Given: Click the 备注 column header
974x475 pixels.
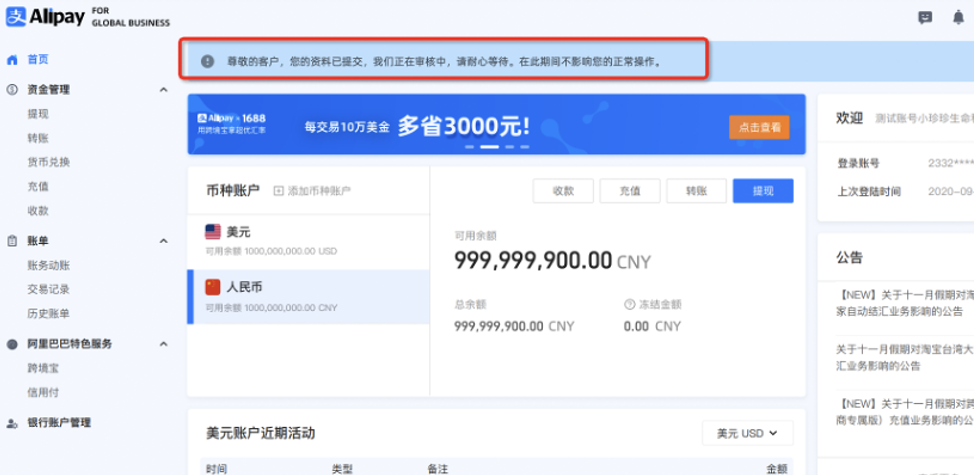Looking at the screenshot, I should pyautogui.click(x=437, y=469).
